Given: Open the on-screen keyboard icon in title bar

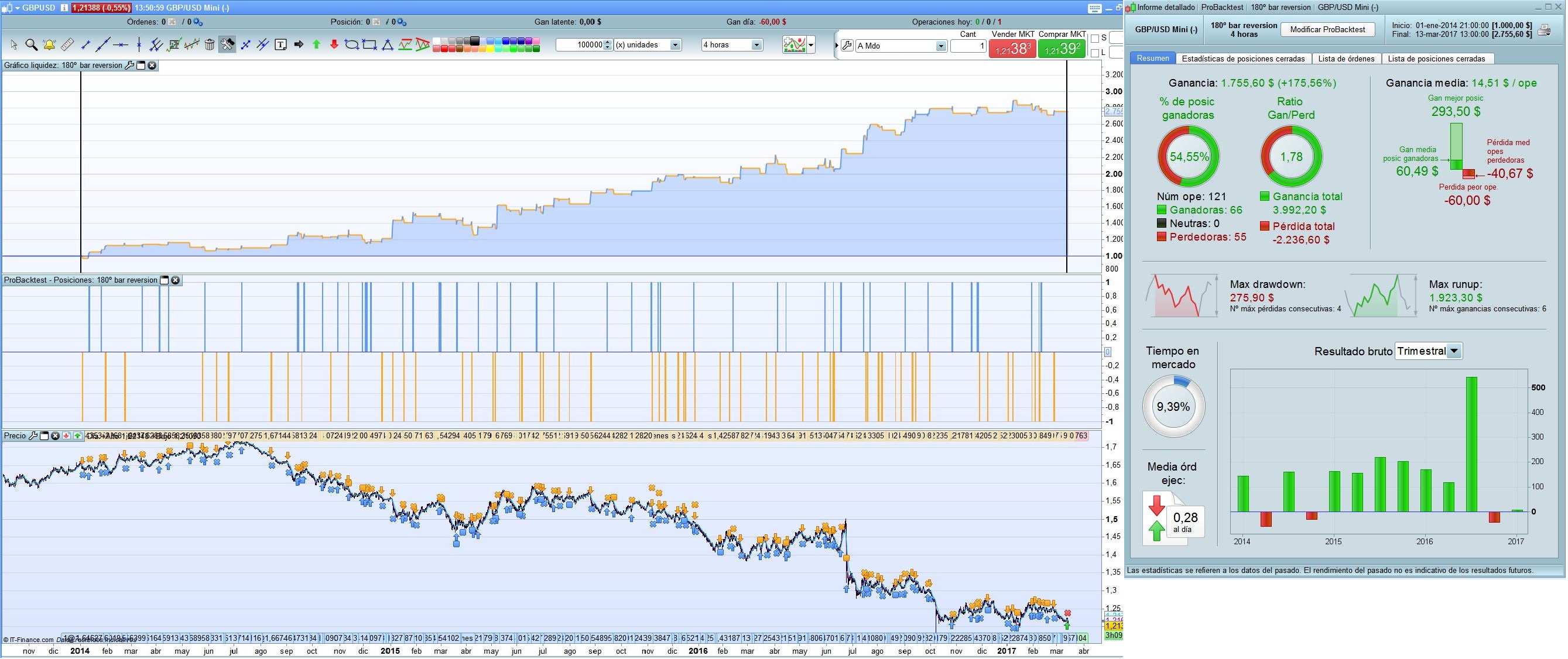Looking at the screenshot, I should [x=1094, y=8].
